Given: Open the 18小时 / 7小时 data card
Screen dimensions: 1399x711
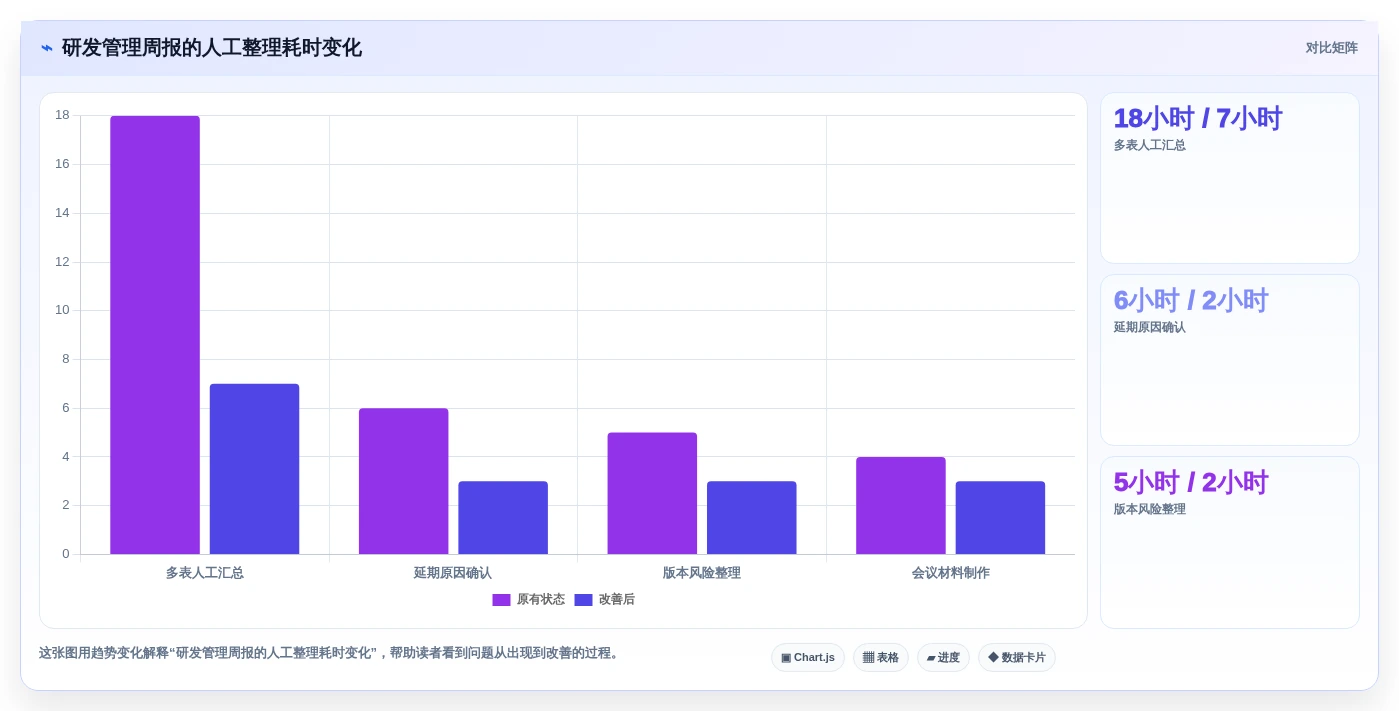Looking at the screenshot, I should click(x=1230, y=178).
